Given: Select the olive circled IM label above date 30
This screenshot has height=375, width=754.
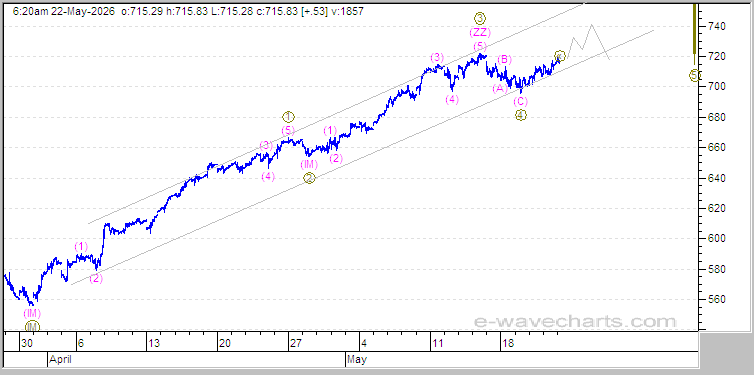Looking at the screenshot, I should coord(32,327).
